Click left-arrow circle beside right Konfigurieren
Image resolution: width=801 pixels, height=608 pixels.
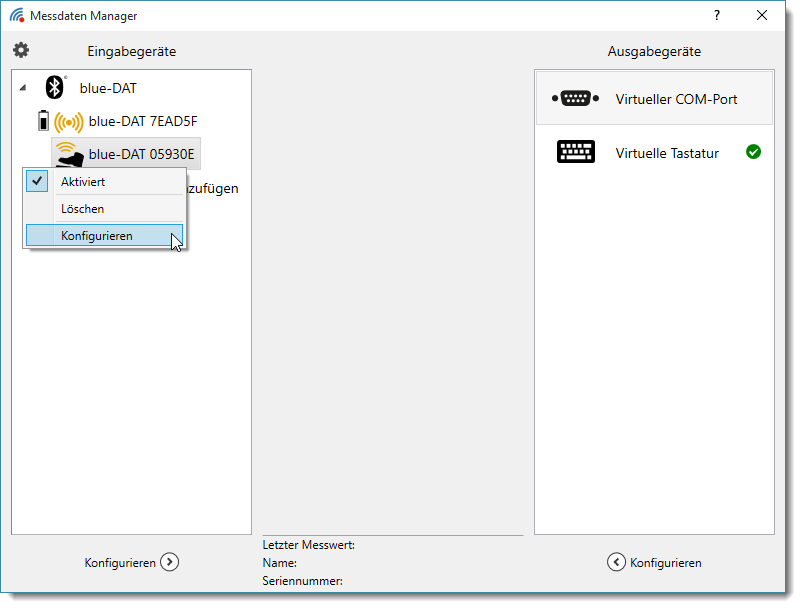[616, 562]
